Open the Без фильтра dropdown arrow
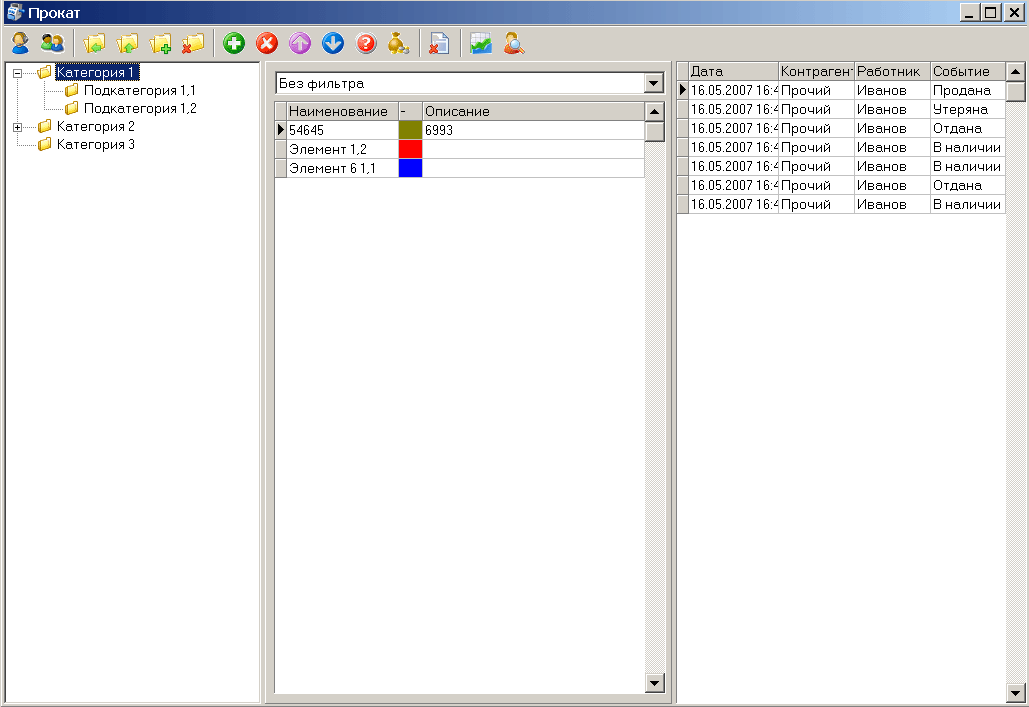The width and height of the screenshot is (1029, 707). click(654, 83)
